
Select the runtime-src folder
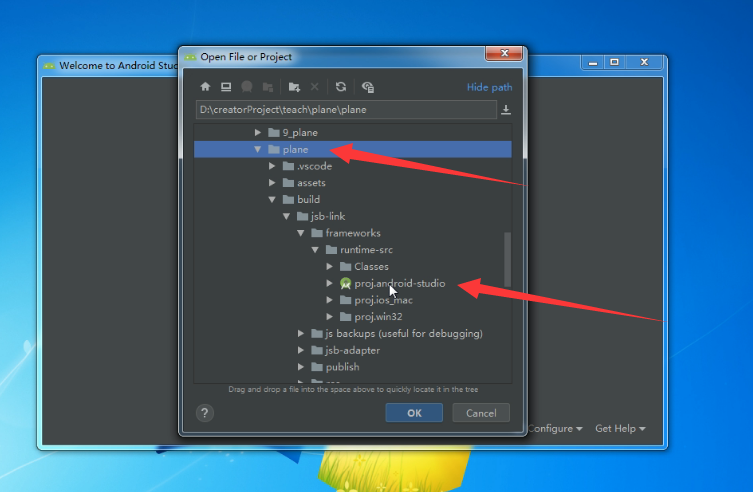click(366, 250)
